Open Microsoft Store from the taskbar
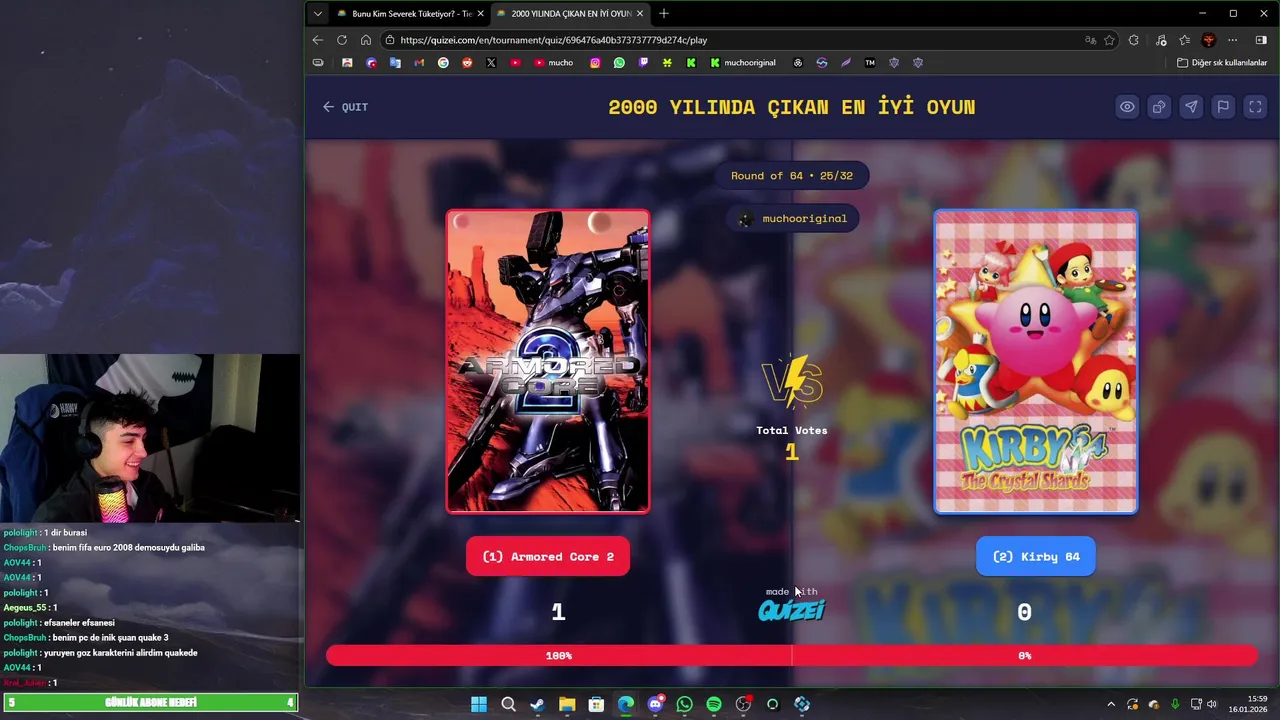The height and width of the screenshot is (720, 1280). (x=596, y=704)
